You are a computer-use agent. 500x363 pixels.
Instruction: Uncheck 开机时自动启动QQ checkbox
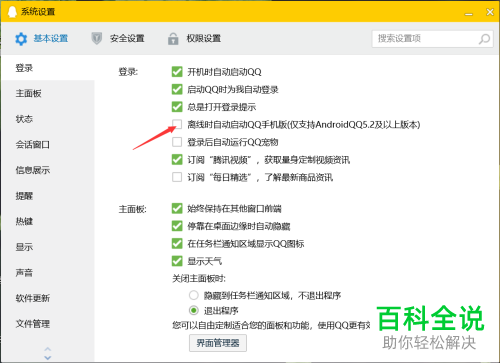point(177,72)
